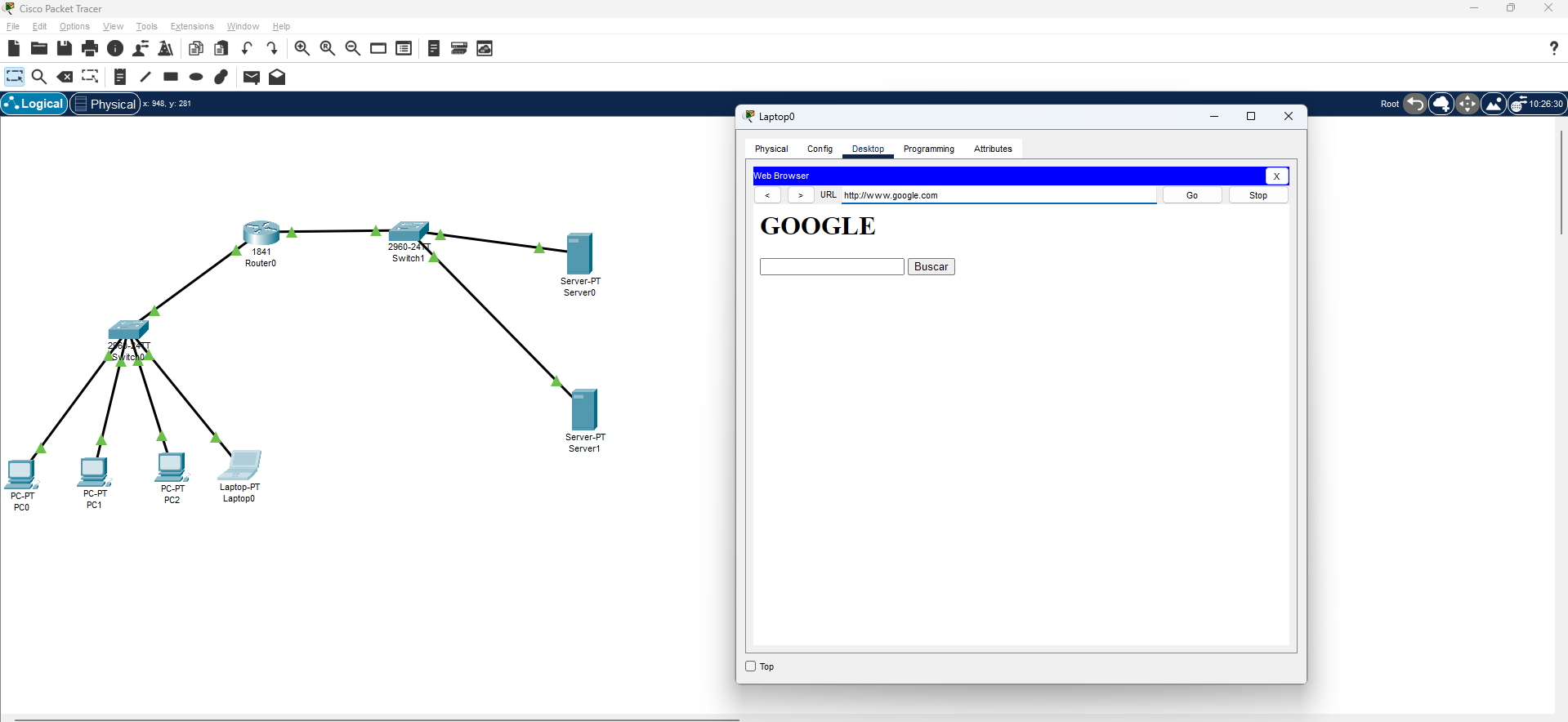Open the Extensions menu
1568x722 pixels.
(x=191, y=26)
